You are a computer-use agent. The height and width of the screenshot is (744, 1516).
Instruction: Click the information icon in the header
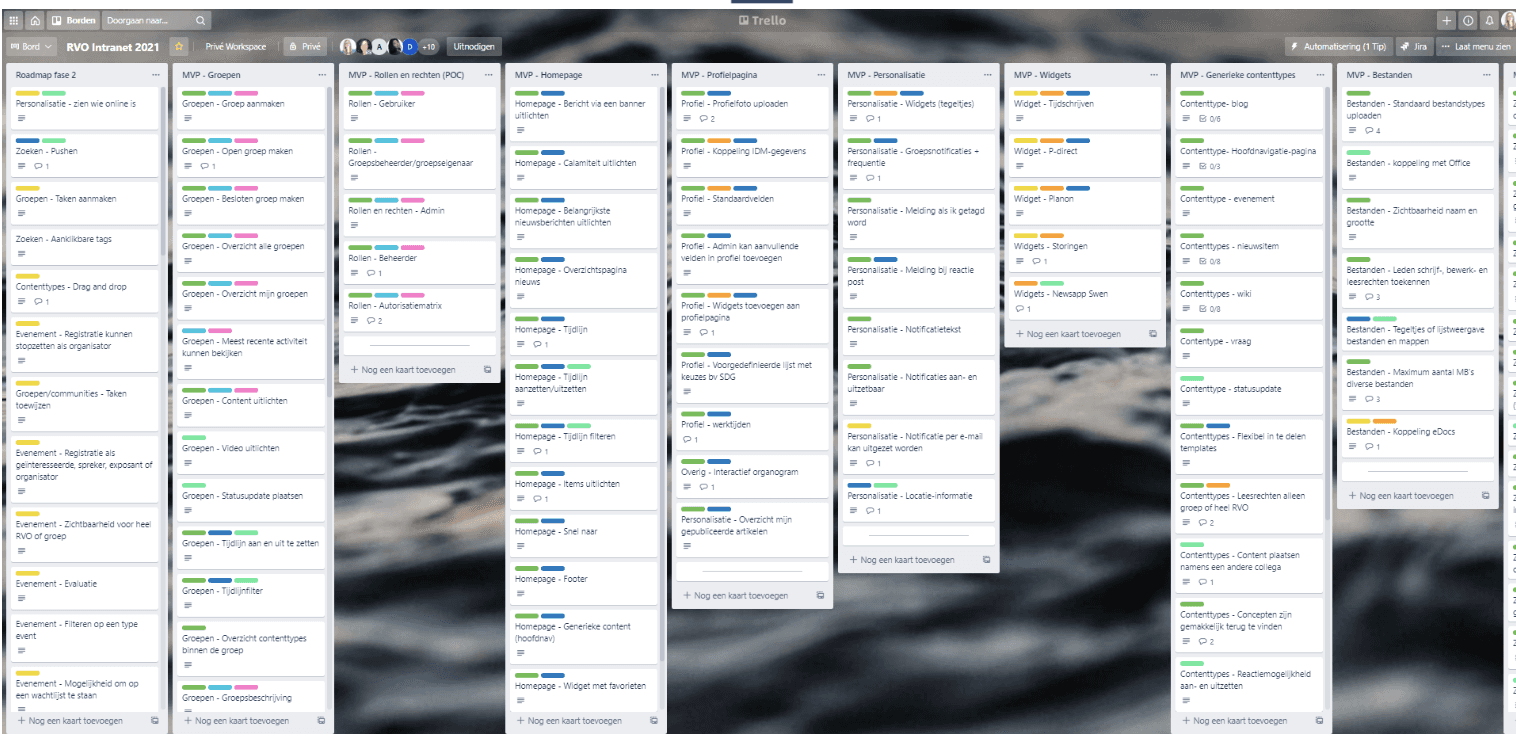click(1468, 20)
